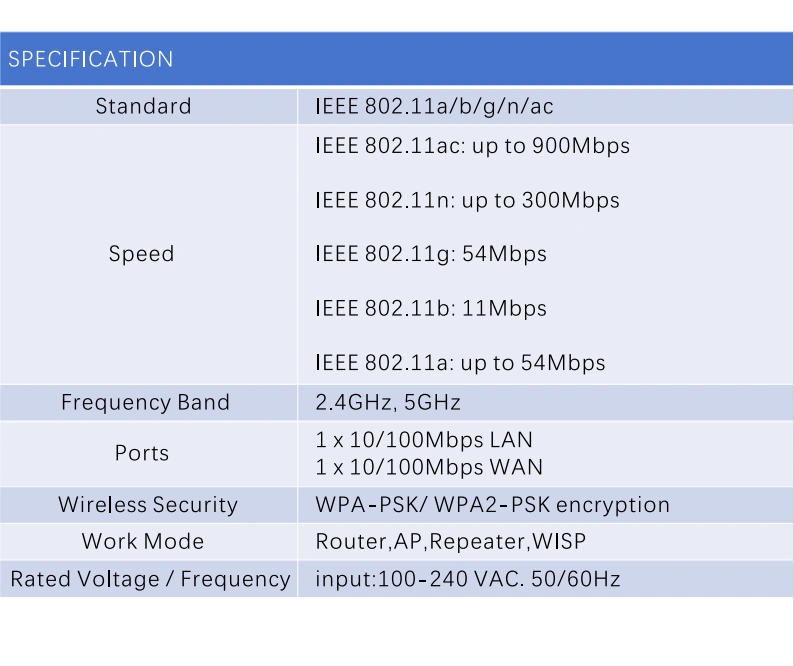Select the Rated Voltage / Frequency label
794x666 pixels.
pyautogui.click(x=150, y=579)
